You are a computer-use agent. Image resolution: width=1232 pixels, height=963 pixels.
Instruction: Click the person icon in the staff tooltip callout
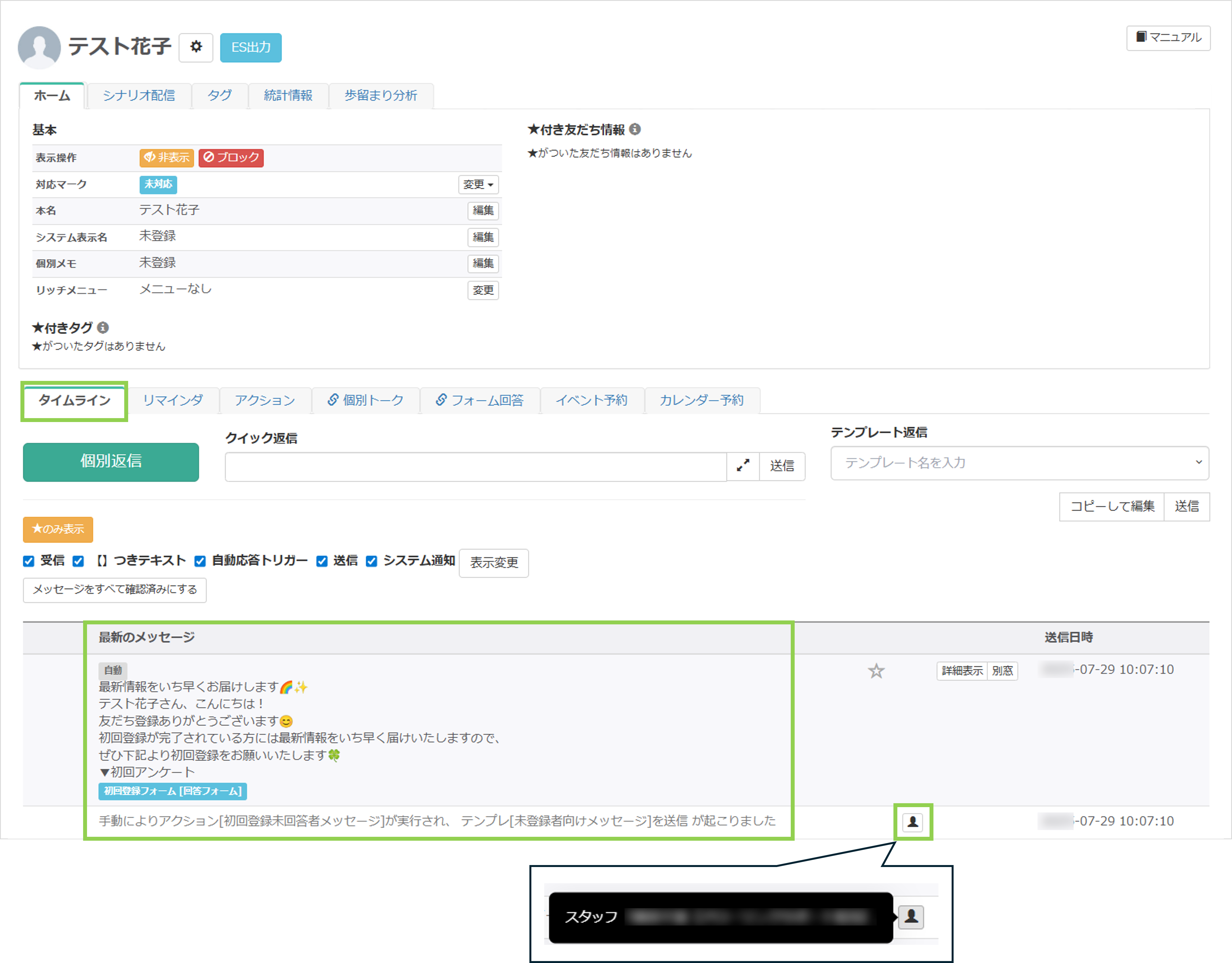coord(911,917)
